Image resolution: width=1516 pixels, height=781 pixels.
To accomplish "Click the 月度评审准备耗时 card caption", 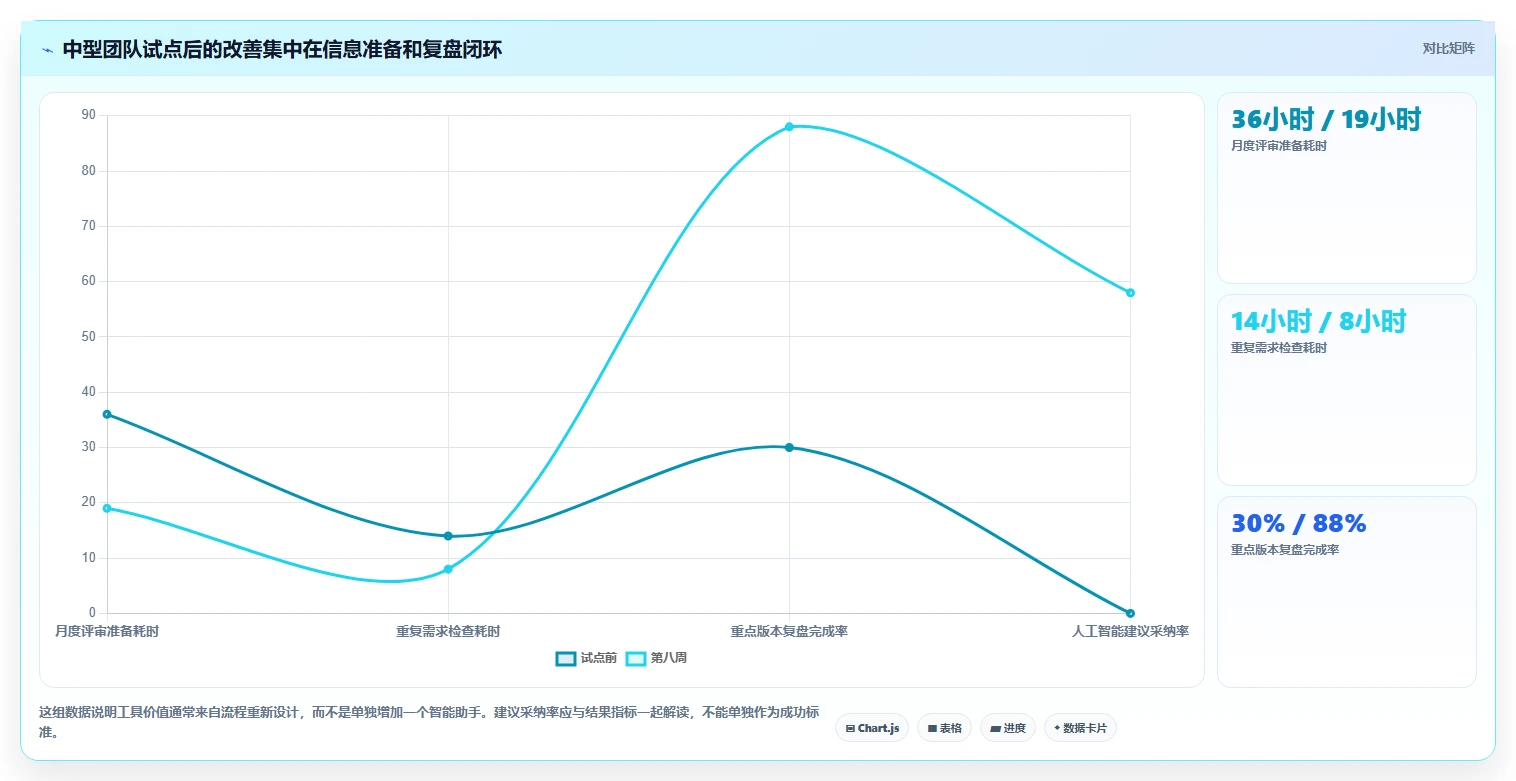I will point(1279,146).
